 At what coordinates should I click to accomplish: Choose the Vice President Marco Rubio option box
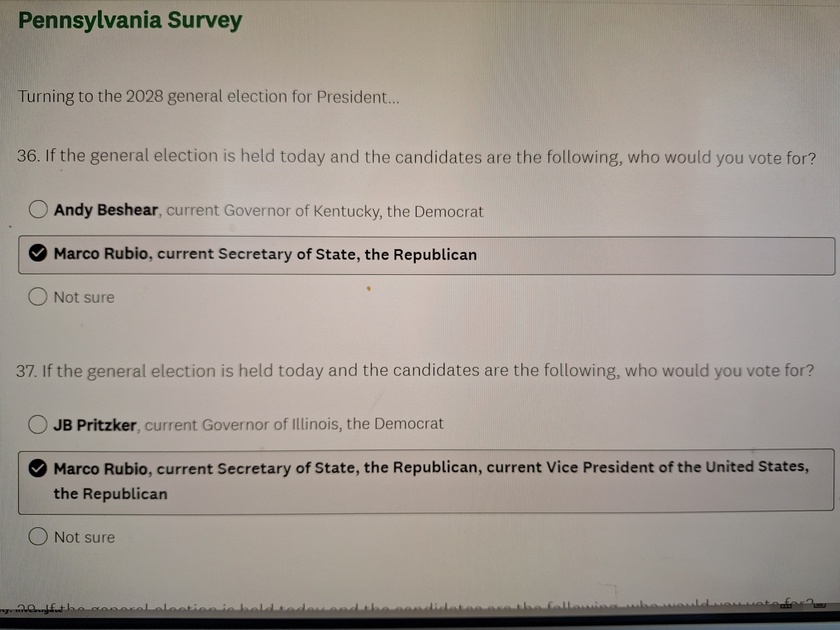point(426,481)
